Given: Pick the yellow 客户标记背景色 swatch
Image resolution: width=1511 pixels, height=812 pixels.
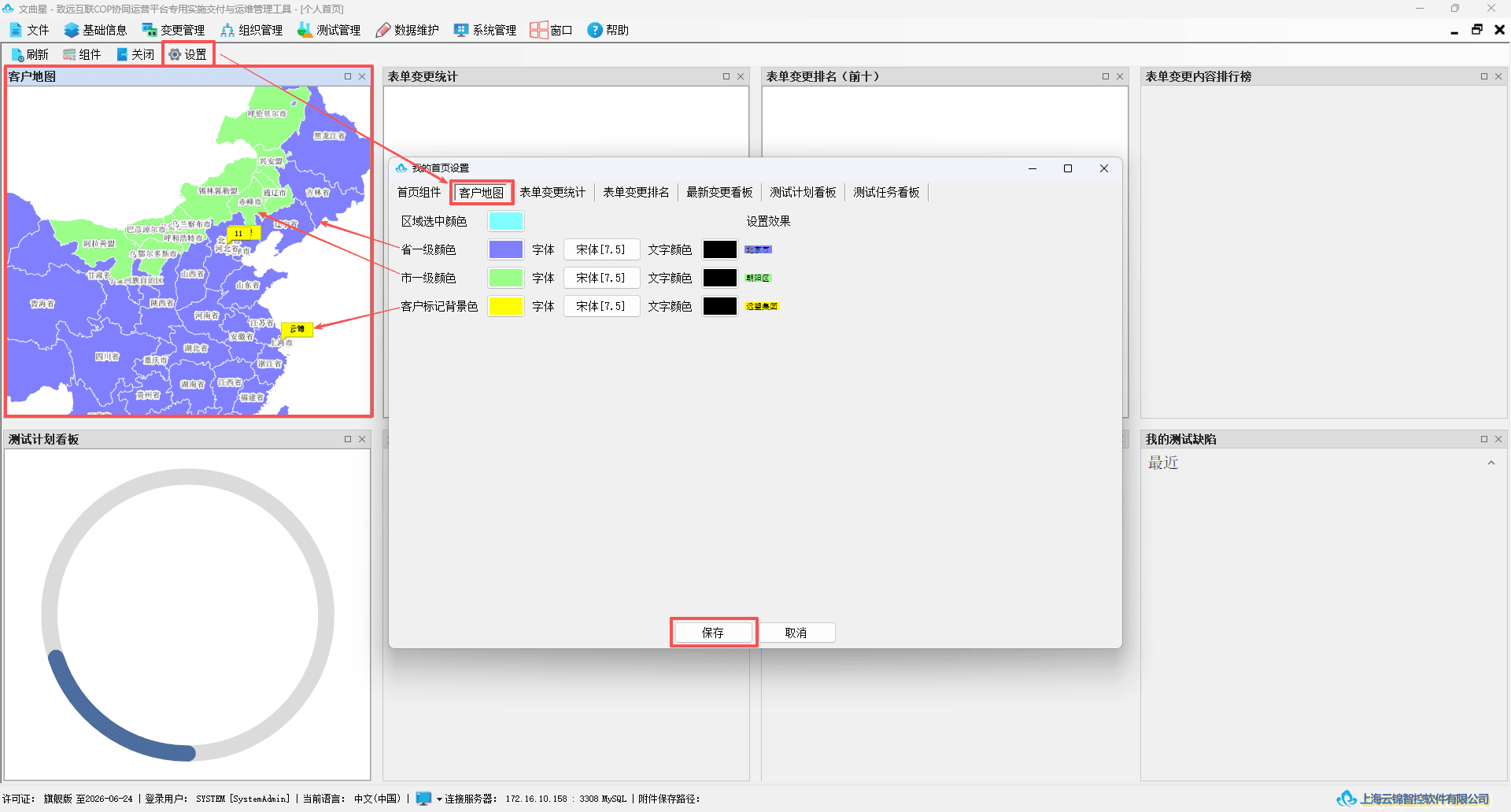Looking at the screenshot, I should [505, 306].
